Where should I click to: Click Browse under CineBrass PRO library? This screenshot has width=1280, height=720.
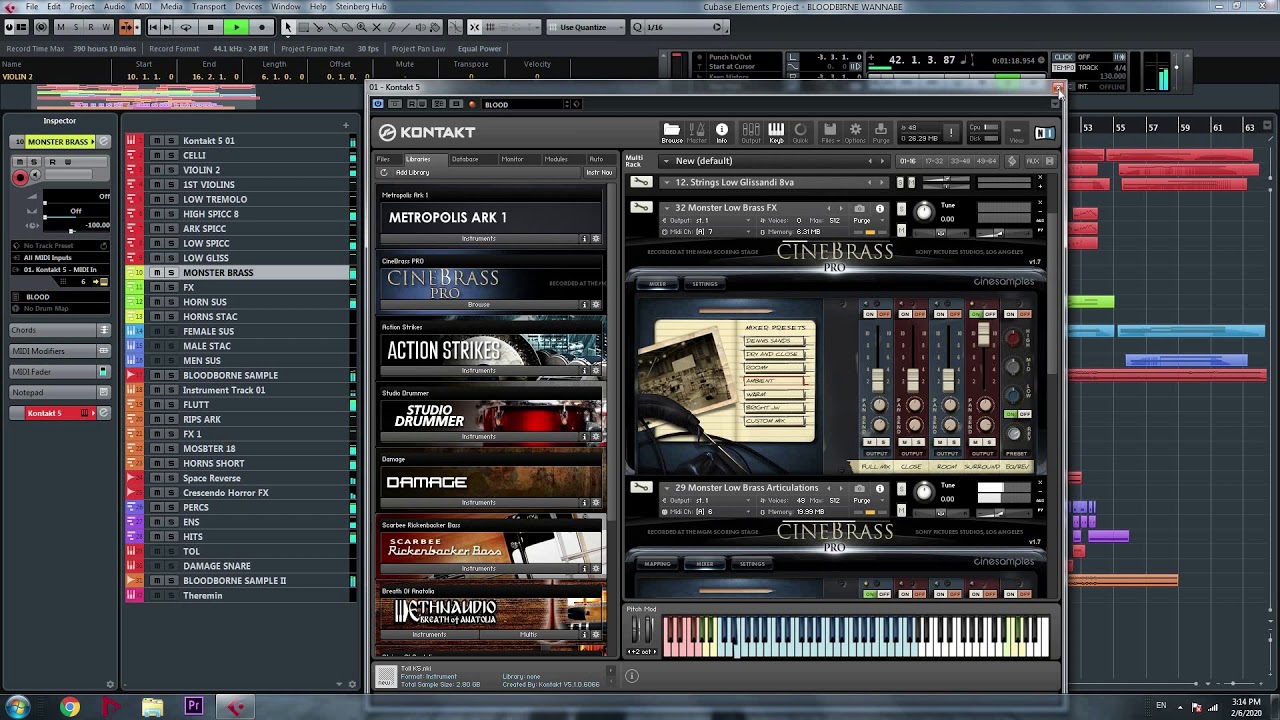coord(478,305)
